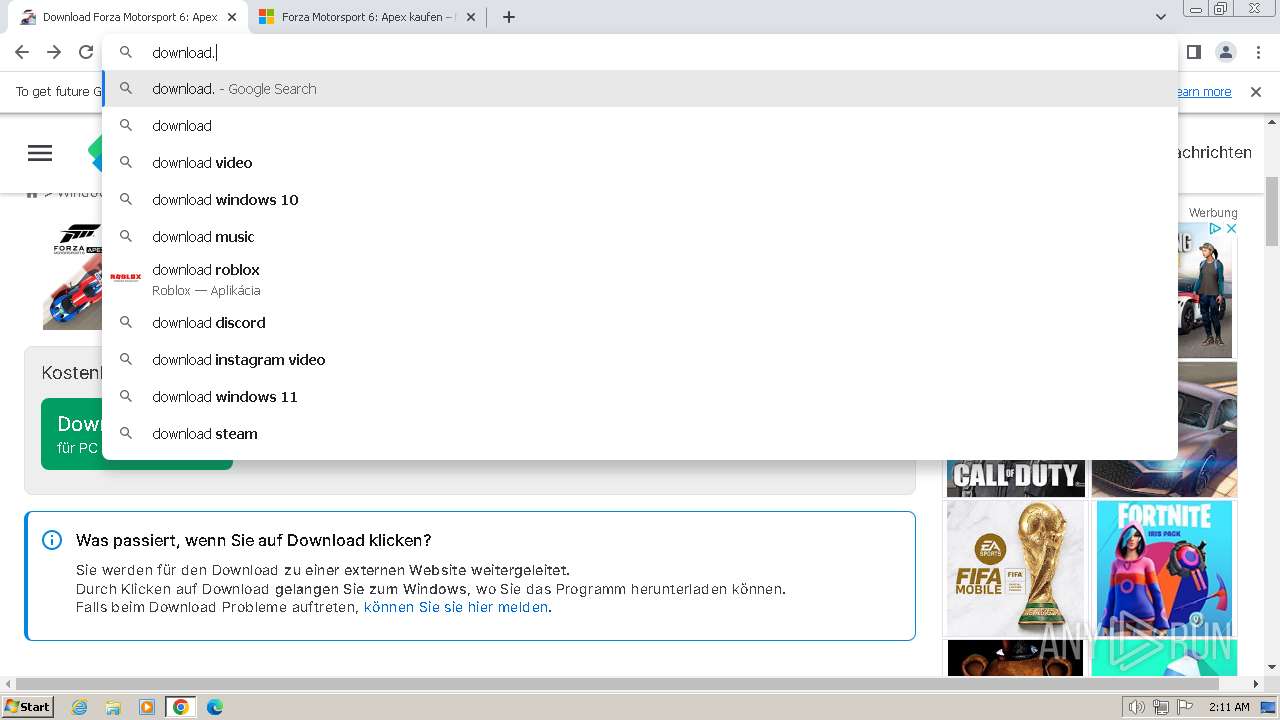Switch to Chrome in the taskbar
Viewport: 1280px width, 720px height.
click(x=180, y=707)
